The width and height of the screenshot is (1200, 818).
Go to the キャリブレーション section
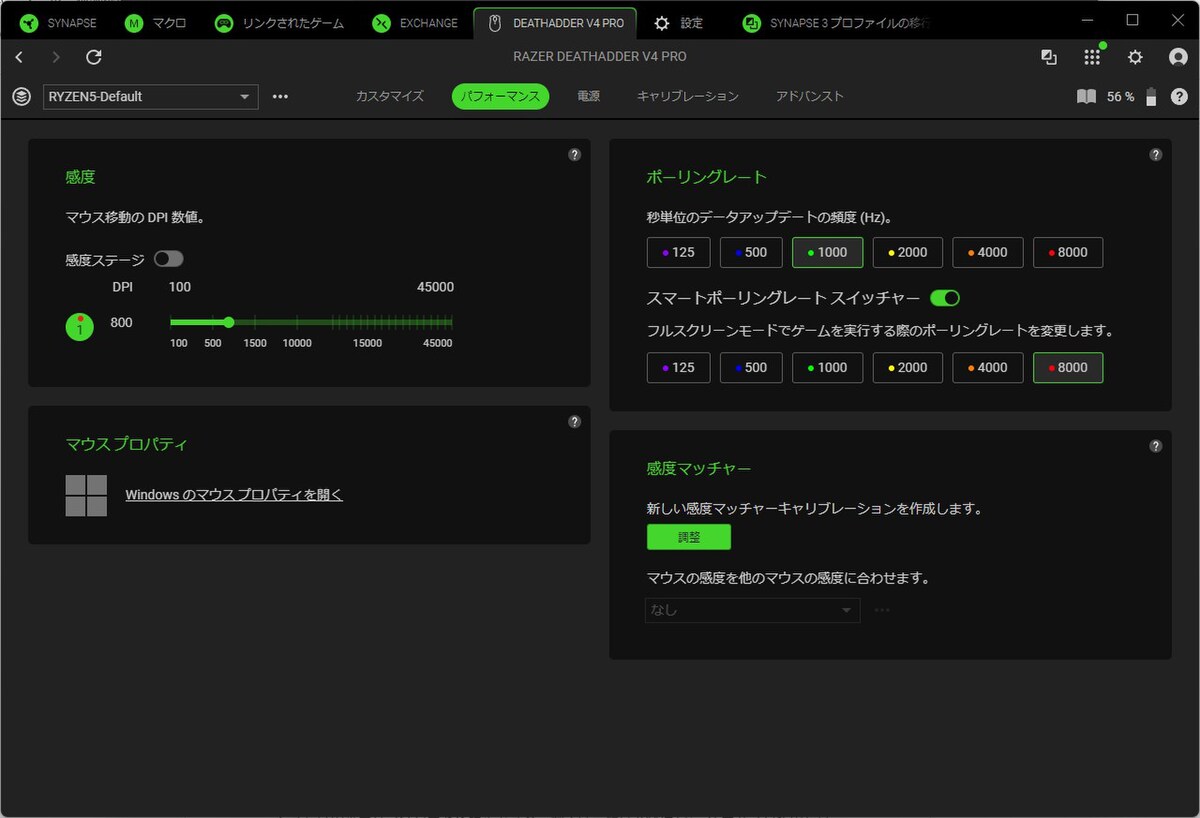click(688, 96)
